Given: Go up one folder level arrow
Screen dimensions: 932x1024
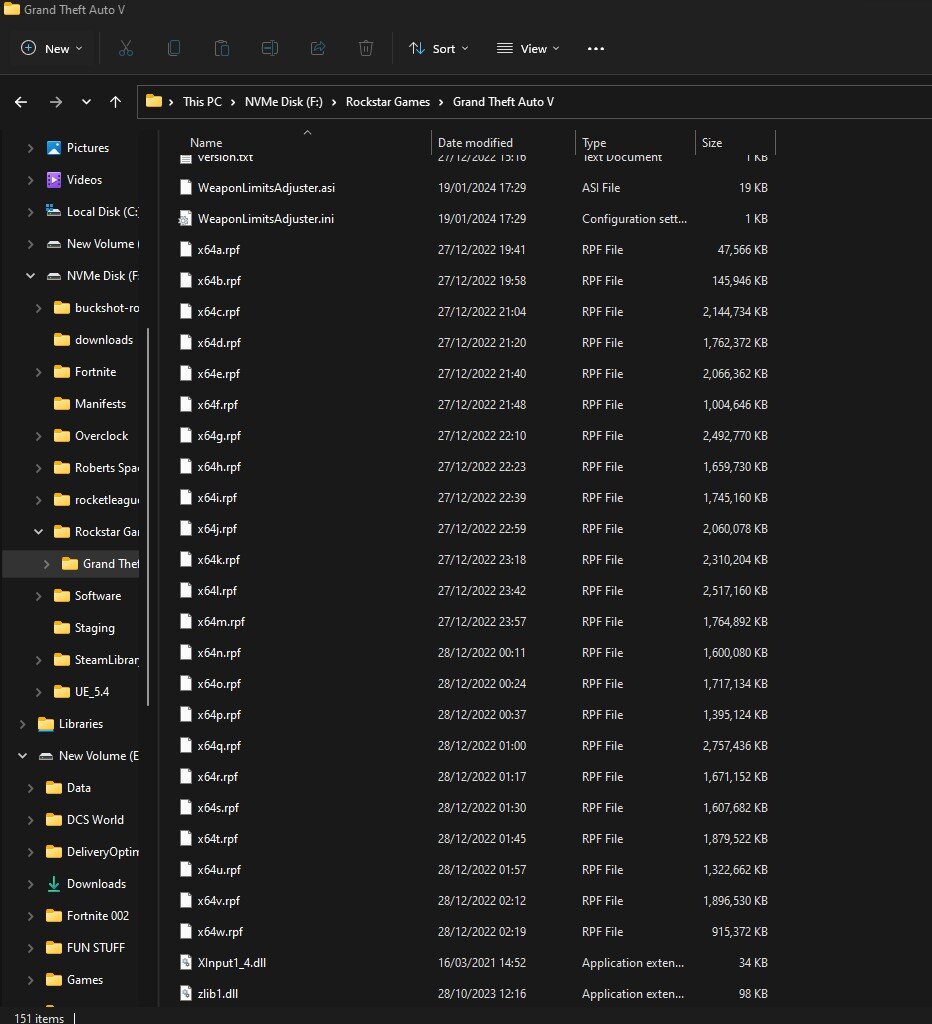Looking at the screenshot, I should pyautogui.click(x=116, y=101).
